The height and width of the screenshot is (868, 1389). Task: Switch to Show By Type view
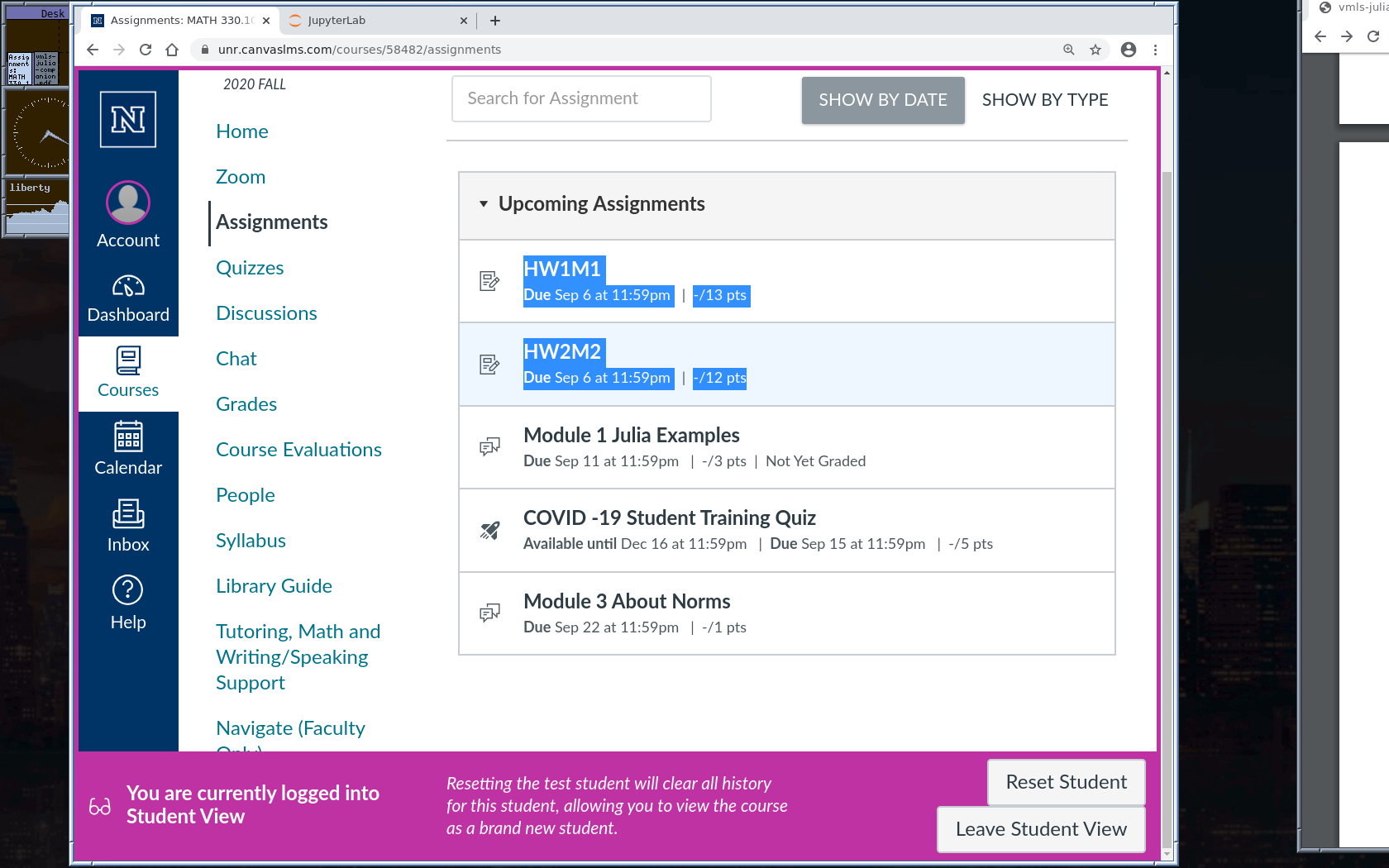pyautogui.click(x=1044, y=100)
